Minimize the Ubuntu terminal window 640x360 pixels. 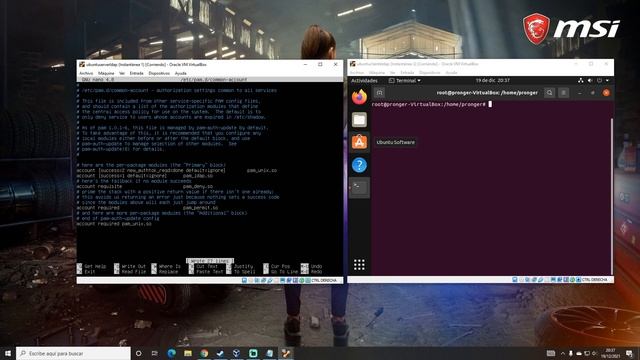click(580, 93)
